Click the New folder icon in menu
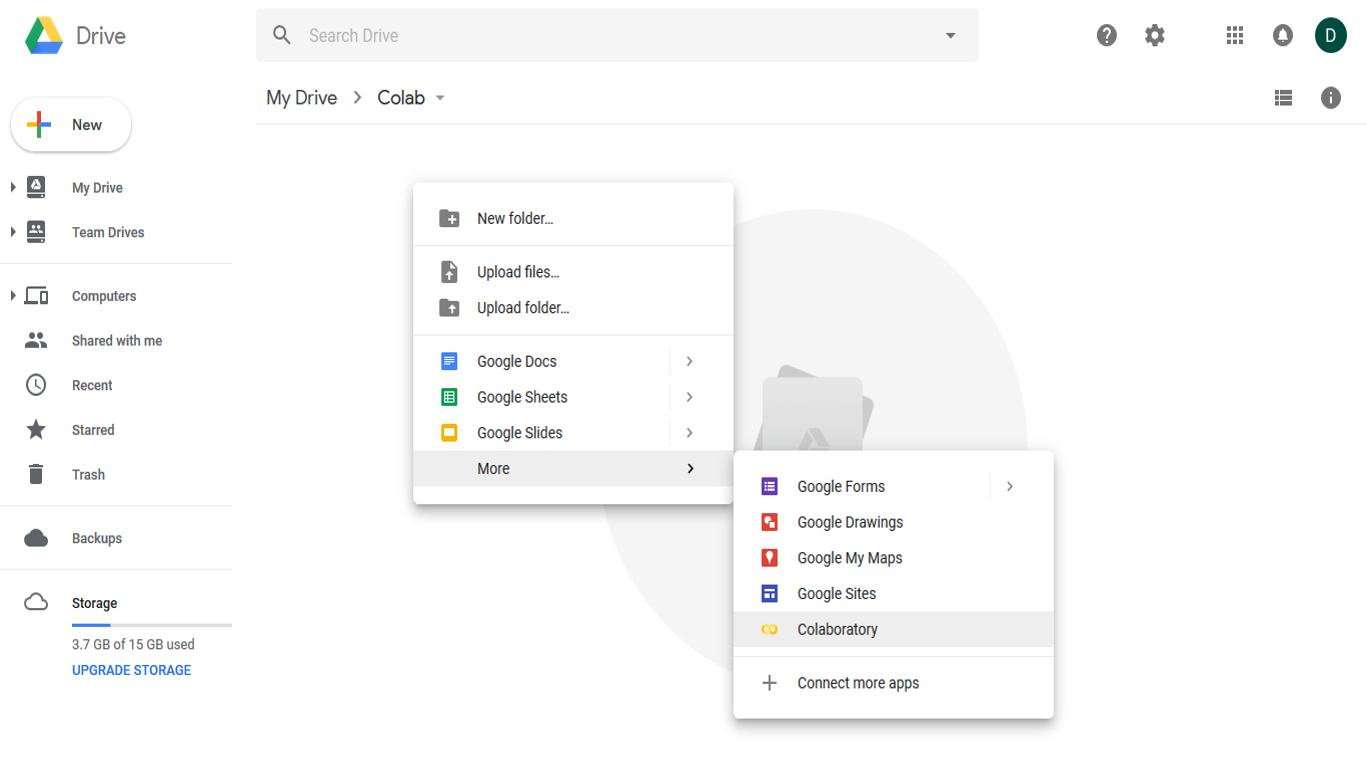This screenshot has height=767, width=1367. (449, 218)
